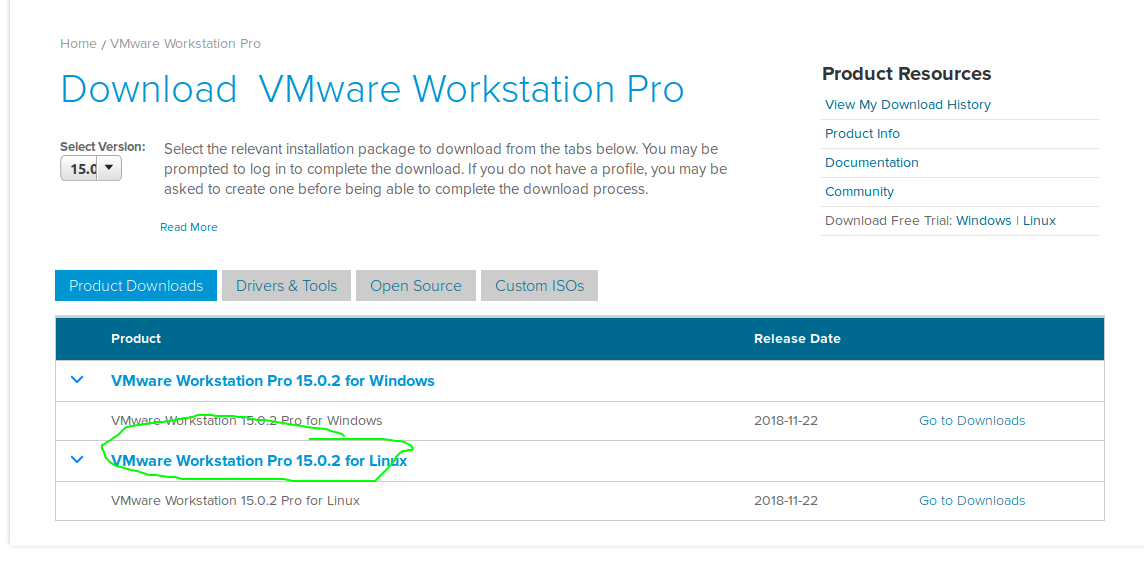
Task: Open the Custom ISOs tab
Action: (x=539, y=285)
